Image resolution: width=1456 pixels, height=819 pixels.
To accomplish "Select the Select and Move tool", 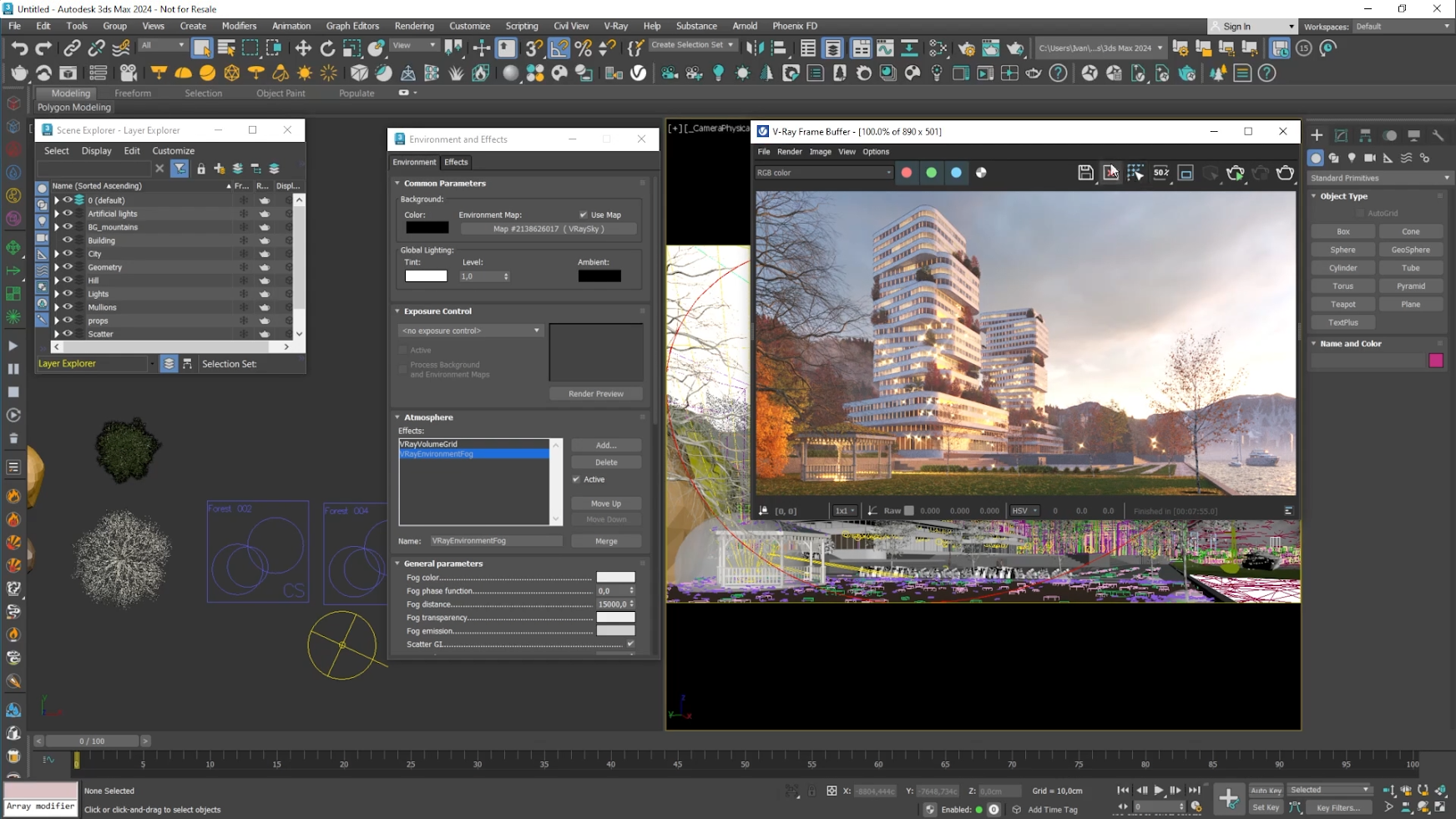I will click(x=303, y=48).
